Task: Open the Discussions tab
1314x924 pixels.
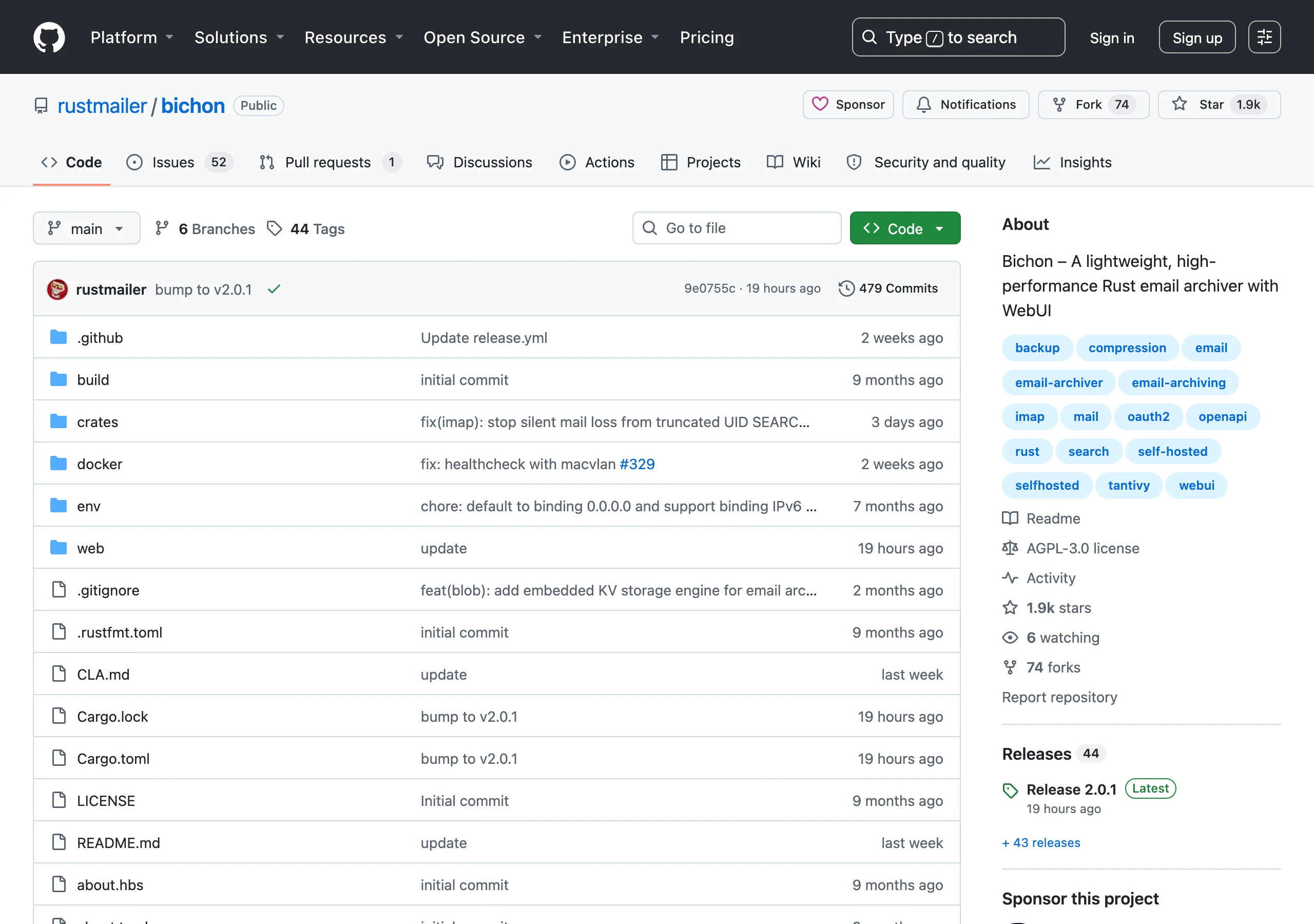Action: (x=479, y=163)
